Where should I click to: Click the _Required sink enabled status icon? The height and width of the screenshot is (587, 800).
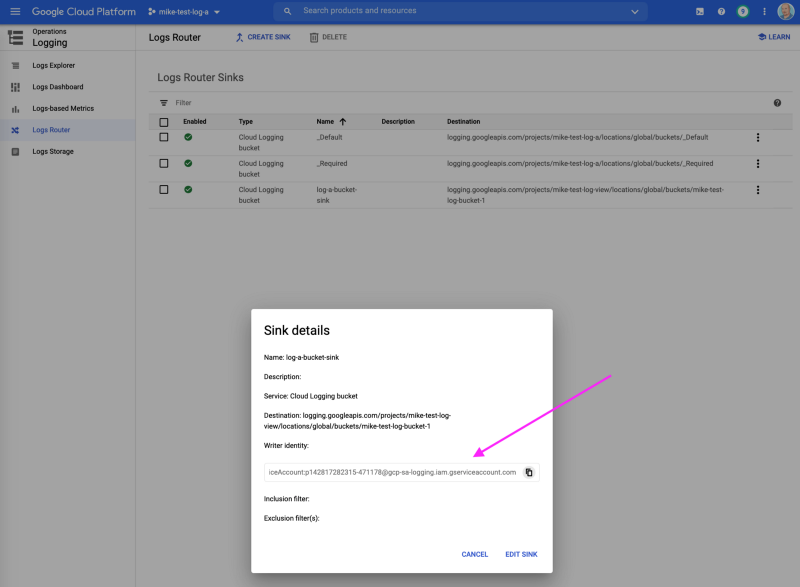click(x=188, y=163)
